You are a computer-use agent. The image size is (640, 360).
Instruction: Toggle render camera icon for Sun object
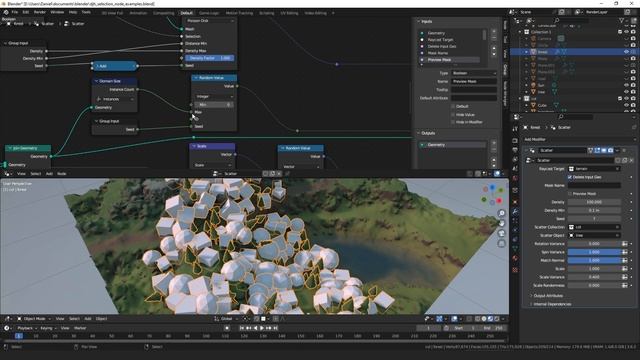[633, 85]
